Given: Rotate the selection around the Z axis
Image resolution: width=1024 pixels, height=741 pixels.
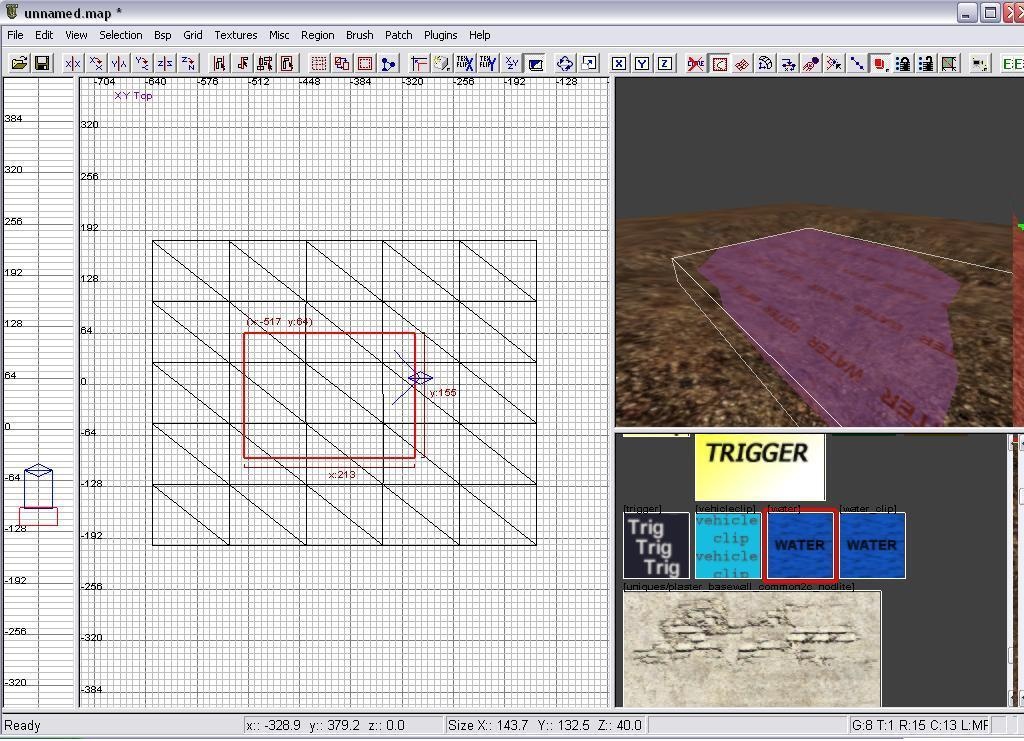Looking at the screenshot, I should (188, 63).
